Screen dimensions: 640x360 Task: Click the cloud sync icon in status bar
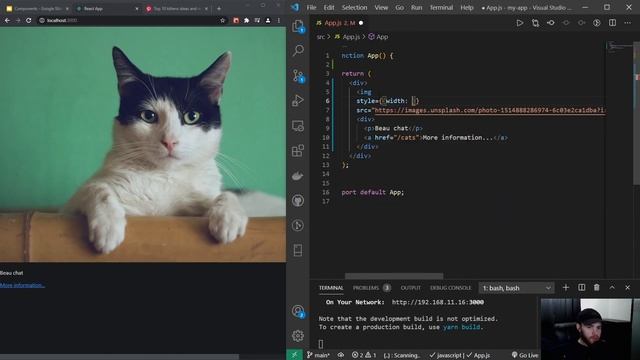[341, 355]
